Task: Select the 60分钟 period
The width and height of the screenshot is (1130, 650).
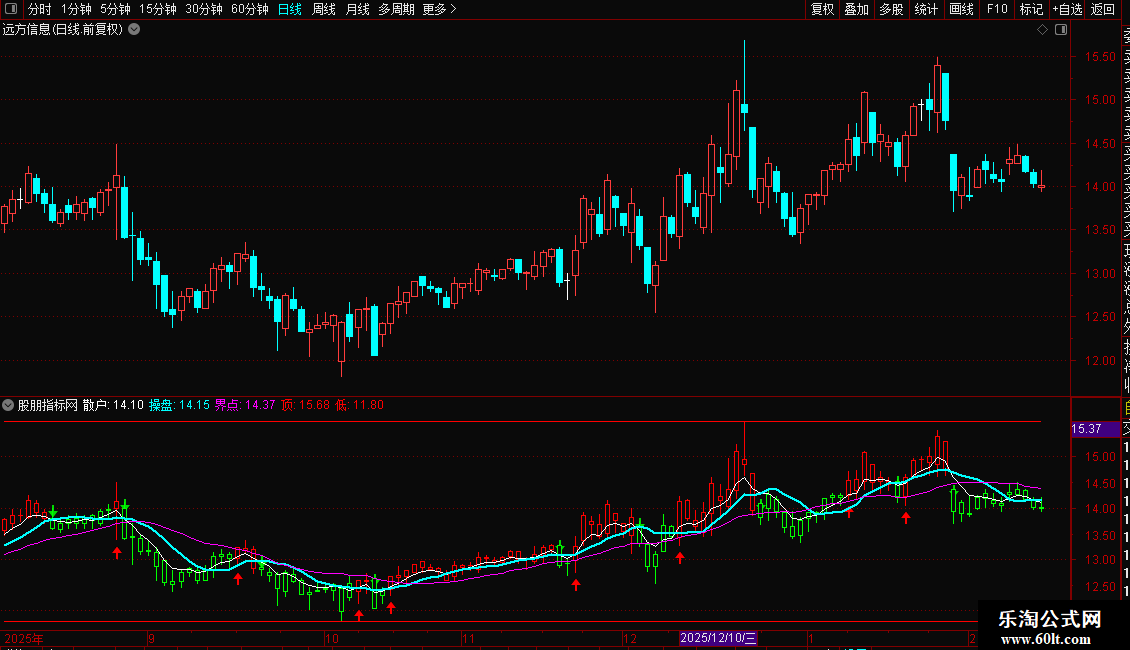Action: click(250, 9)
